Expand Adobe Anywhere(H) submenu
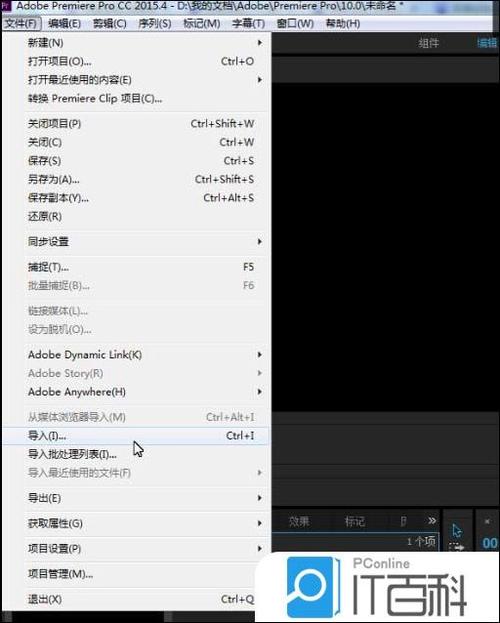Screen dimensions: 500x623 click(x=136, y=392)
